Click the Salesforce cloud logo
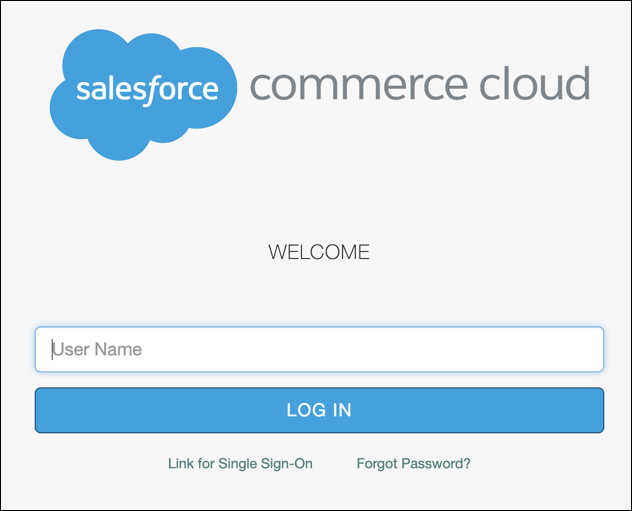The width and height of the screenshot is (632, 511). pyautogui.click(x=143, y=95)
